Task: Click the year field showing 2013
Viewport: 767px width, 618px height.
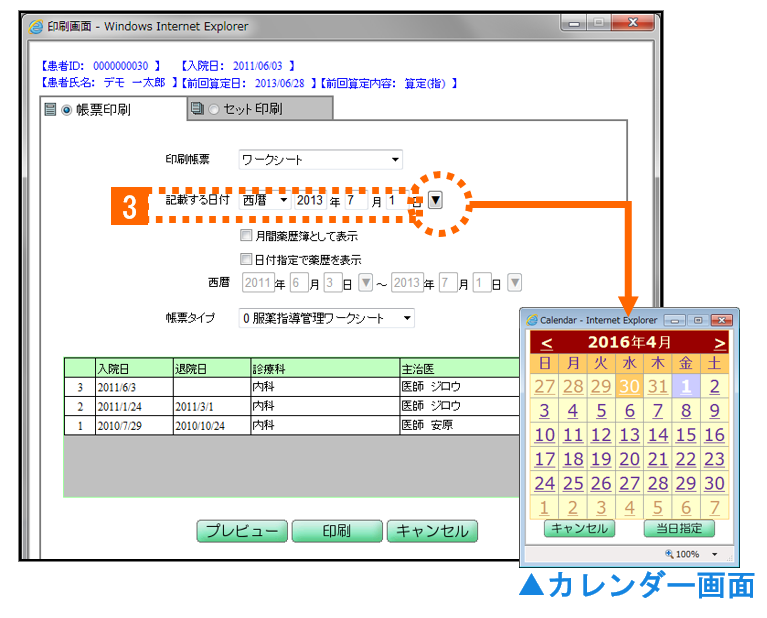Action: 310,200
